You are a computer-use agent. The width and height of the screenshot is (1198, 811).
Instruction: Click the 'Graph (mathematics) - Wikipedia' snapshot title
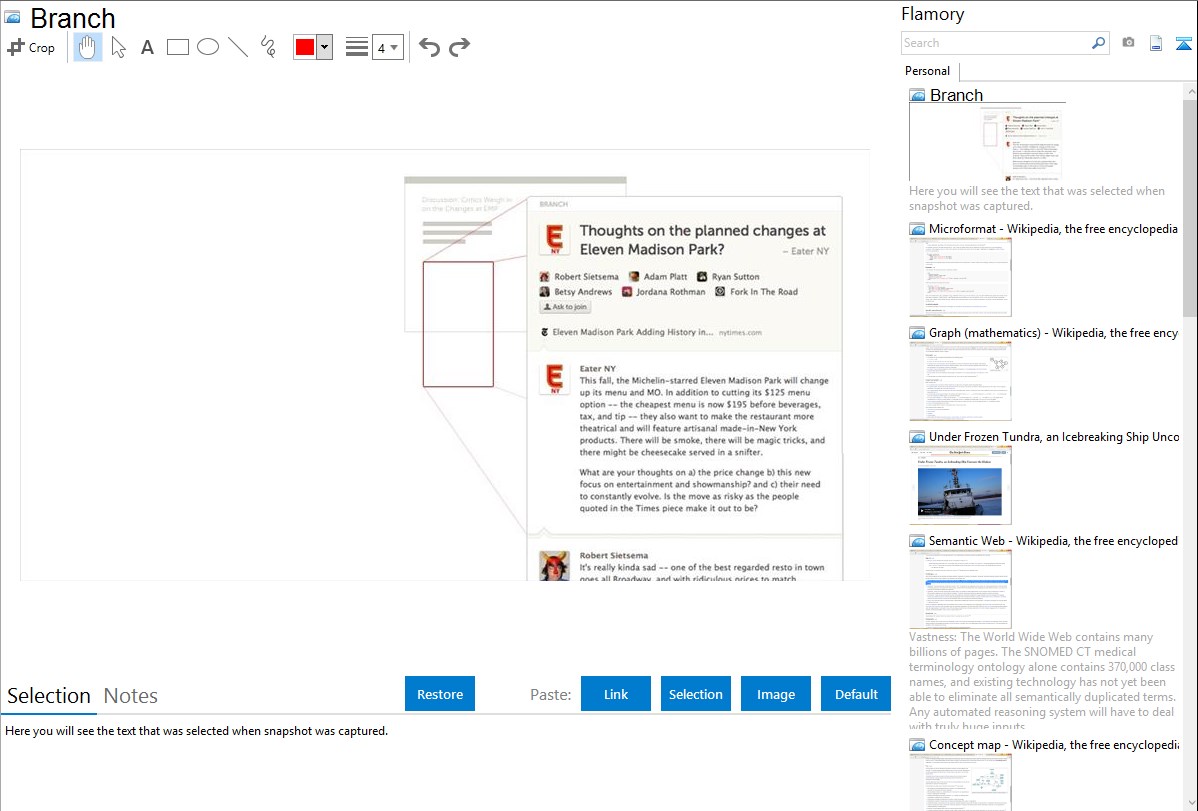(1053, 333)
